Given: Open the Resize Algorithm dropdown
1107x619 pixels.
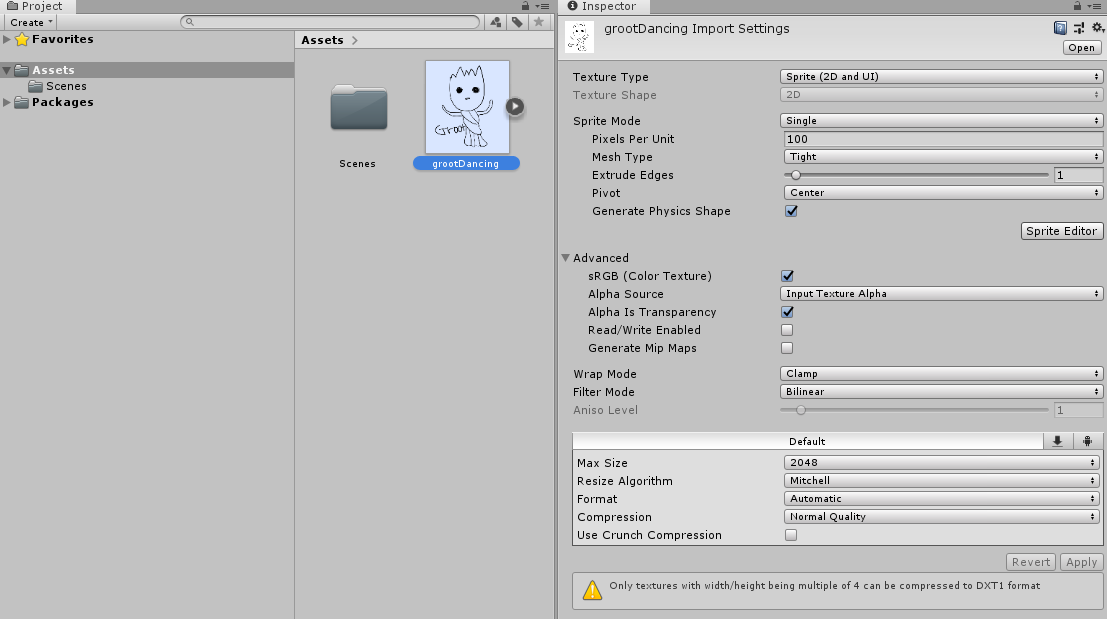Looking at the screenshot, I should [942, 481].
